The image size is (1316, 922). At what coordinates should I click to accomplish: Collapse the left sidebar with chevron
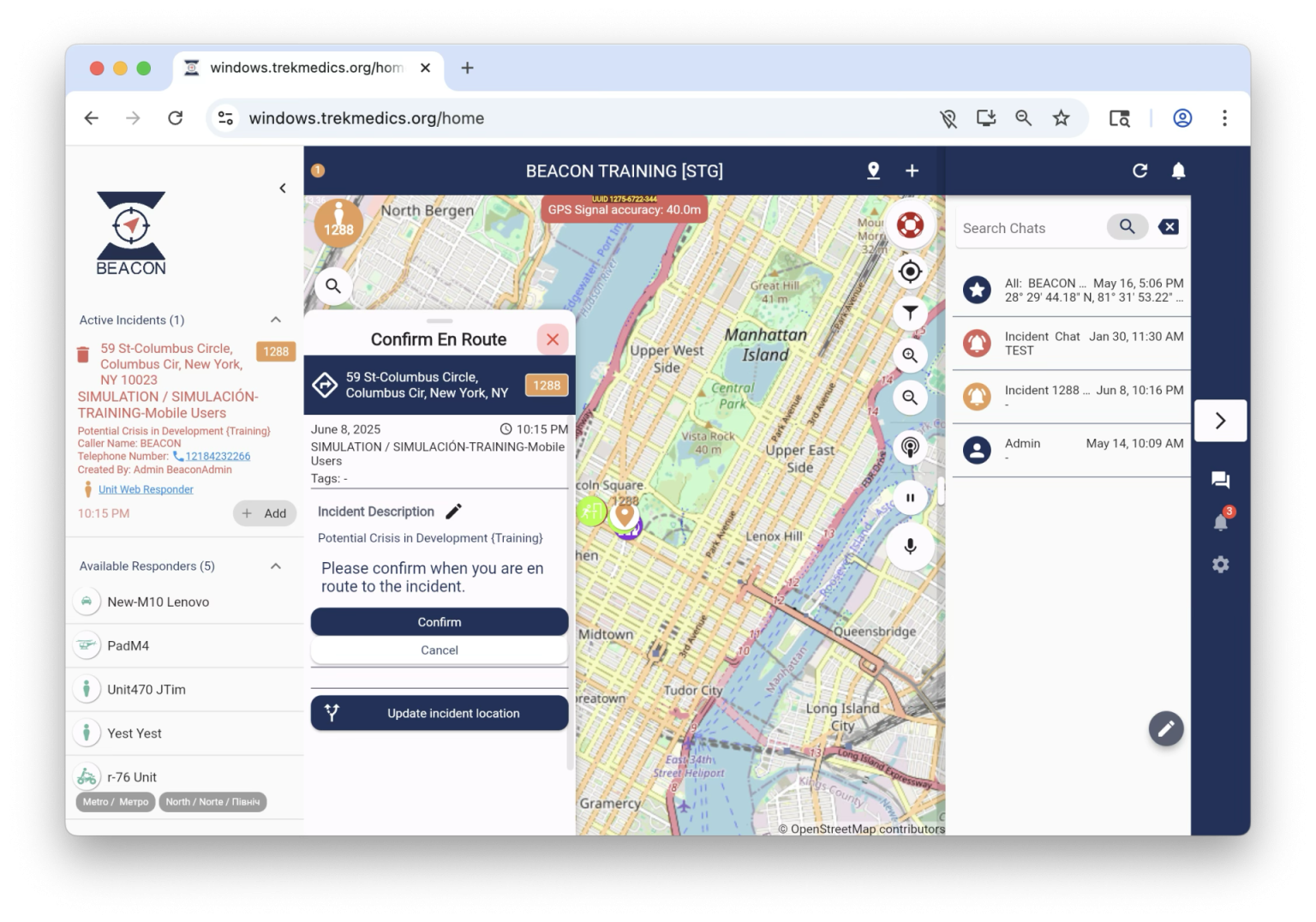point(283,189)
